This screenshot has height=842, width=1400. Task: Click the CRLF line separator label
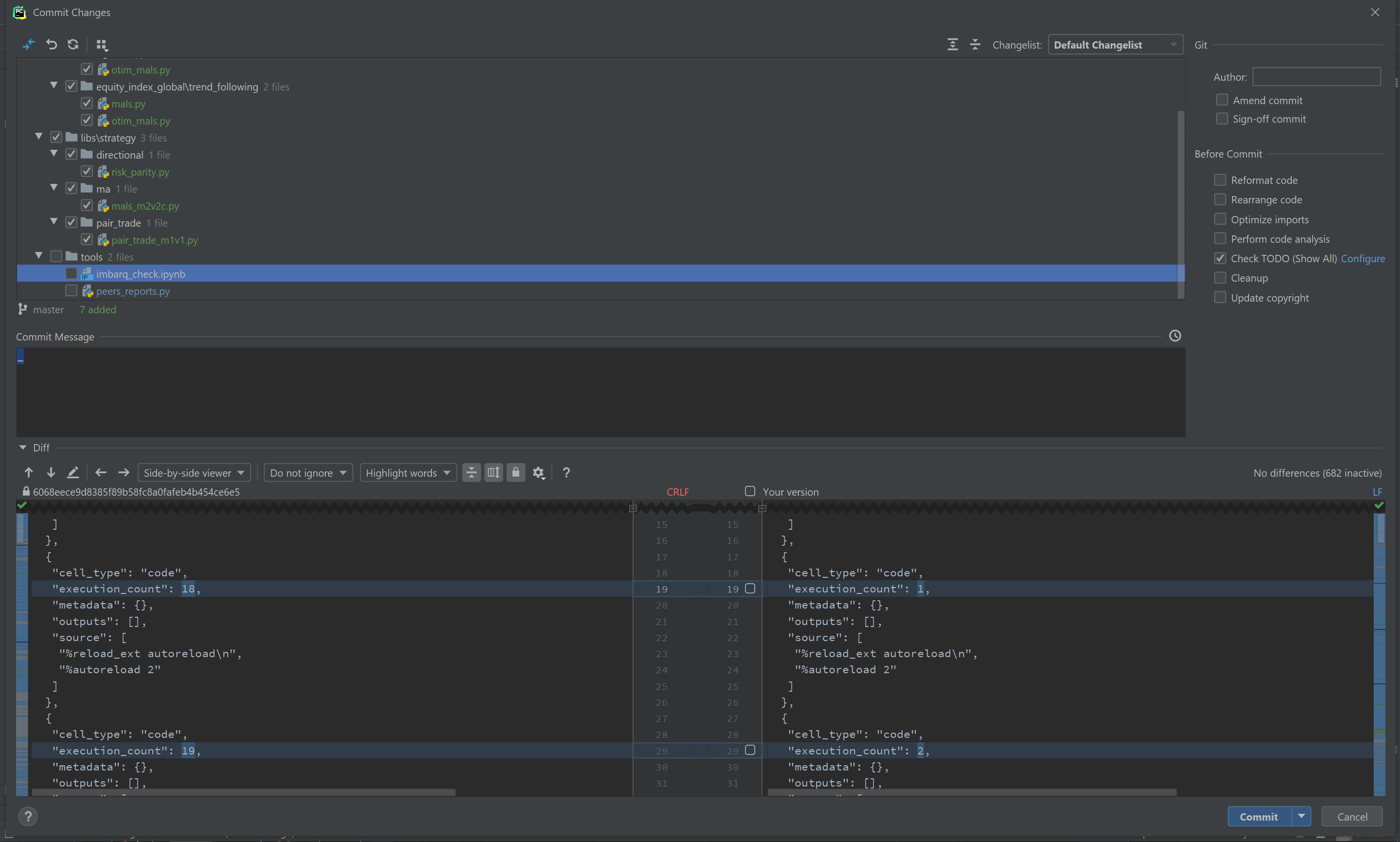click(677, 492)
